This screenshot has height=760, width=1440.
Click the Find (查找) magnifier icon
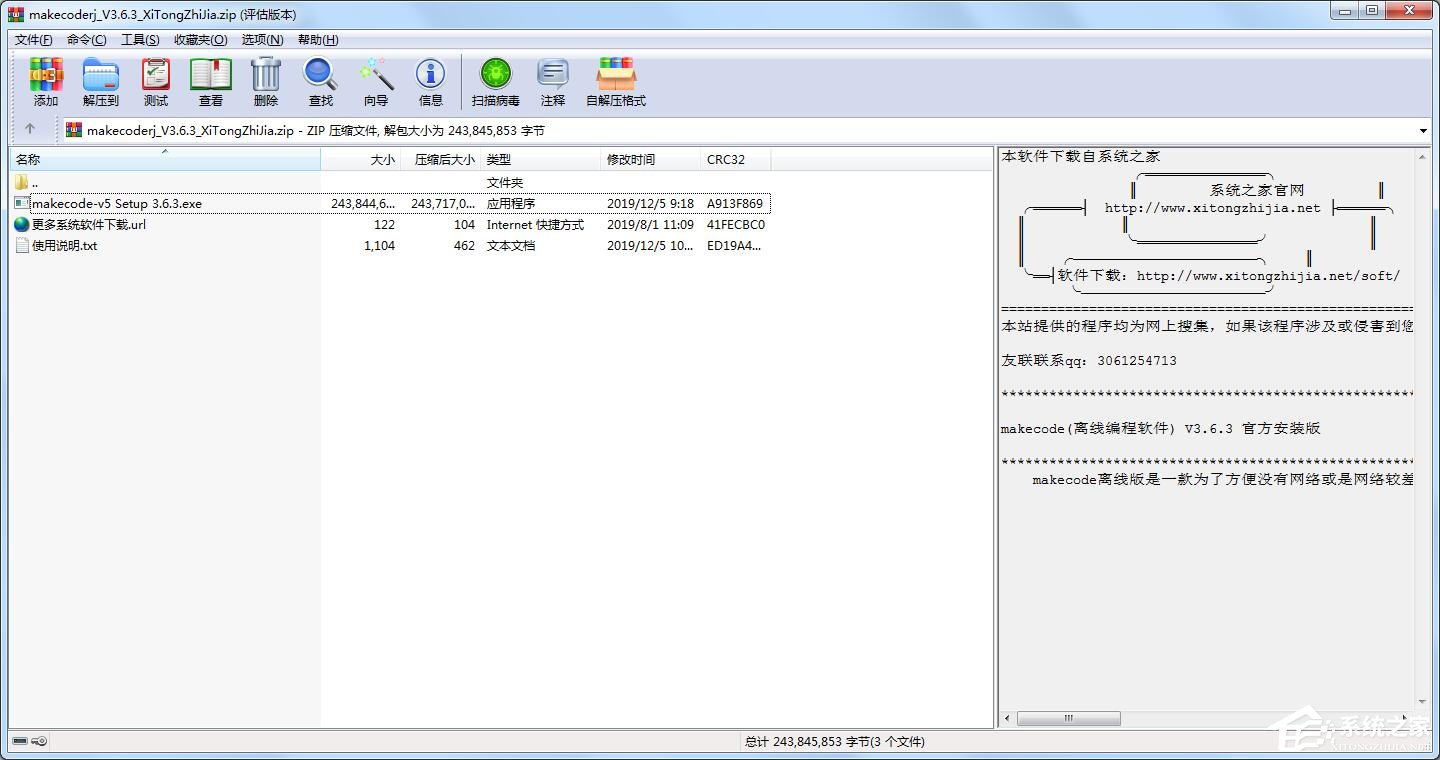320,75
